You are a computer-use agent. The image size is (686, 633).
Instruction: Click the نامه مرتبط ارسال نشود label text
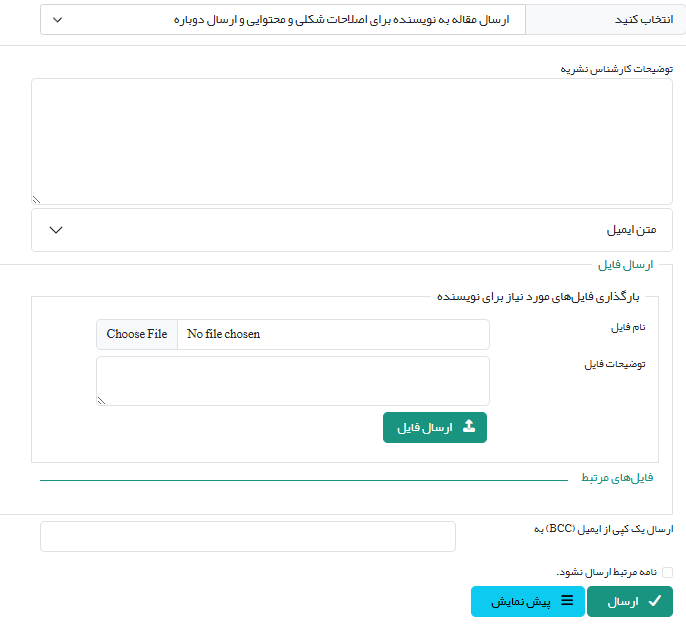click(606, 572)
